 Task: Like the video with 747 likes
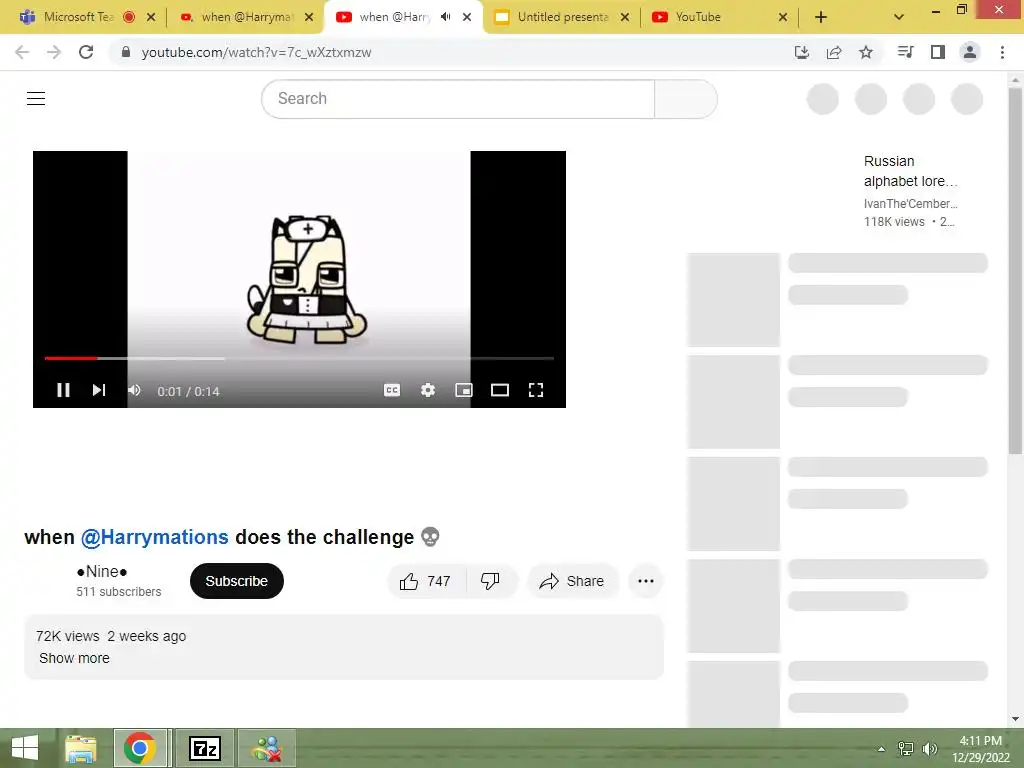click(x=426, y=581)
